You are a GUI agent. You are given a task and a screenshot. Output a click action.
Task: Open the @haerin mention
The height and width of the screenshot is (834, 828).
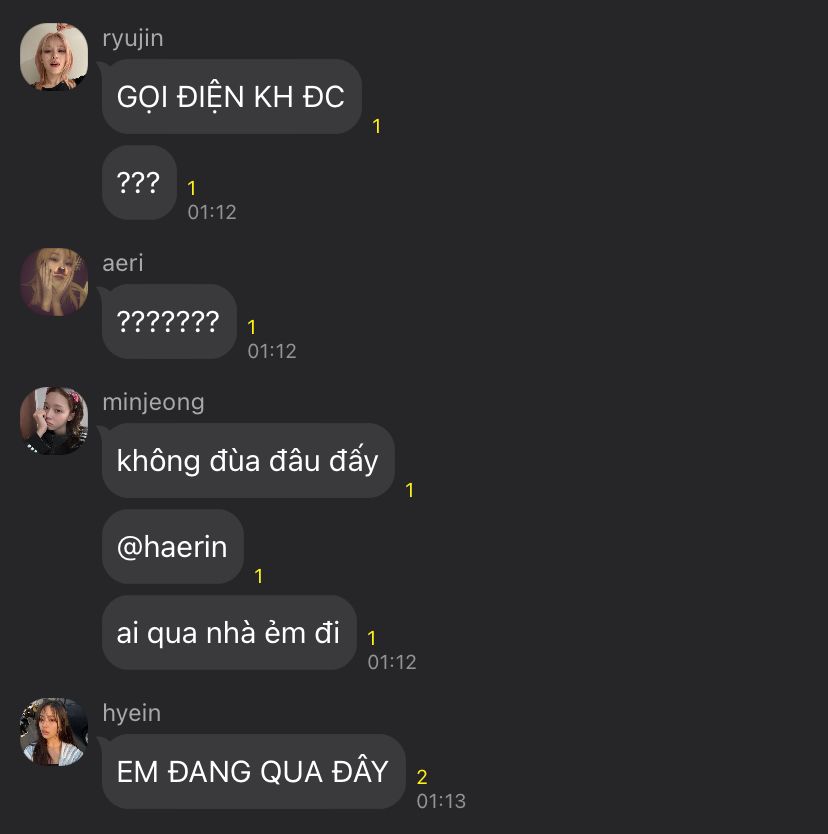[172, 547]
